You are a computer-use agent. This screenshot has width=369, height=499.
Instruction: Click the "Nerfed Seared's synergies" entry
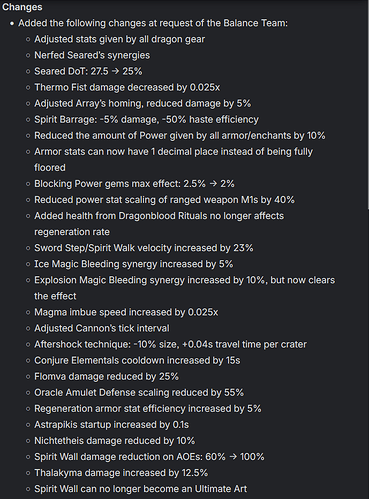[92, 55]
